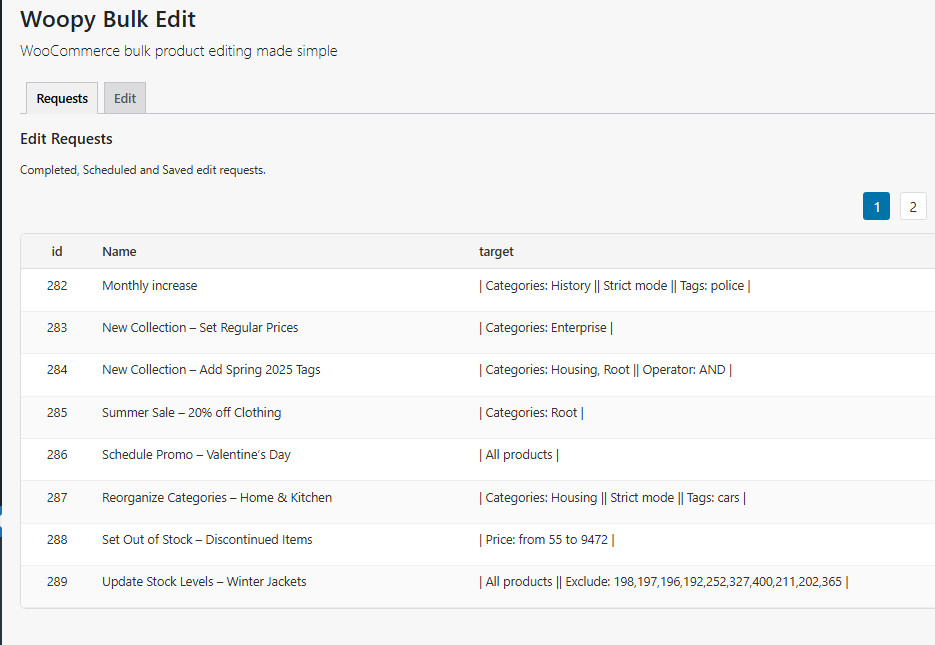935x645 pixels.
Task: Select the Requests tab
Action: [x=61, y=97]
